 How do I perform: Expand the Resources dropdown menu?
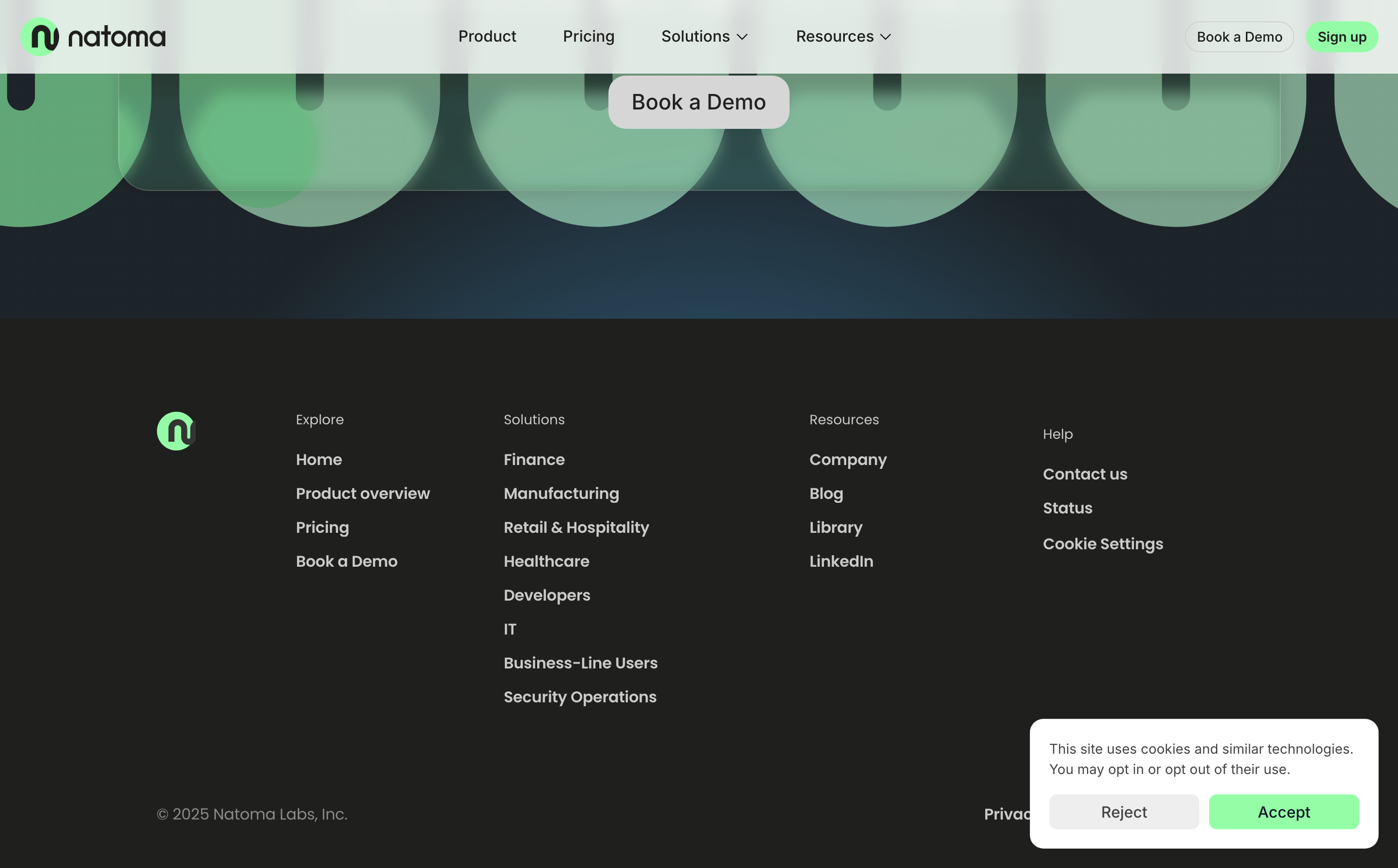[843, 37]
